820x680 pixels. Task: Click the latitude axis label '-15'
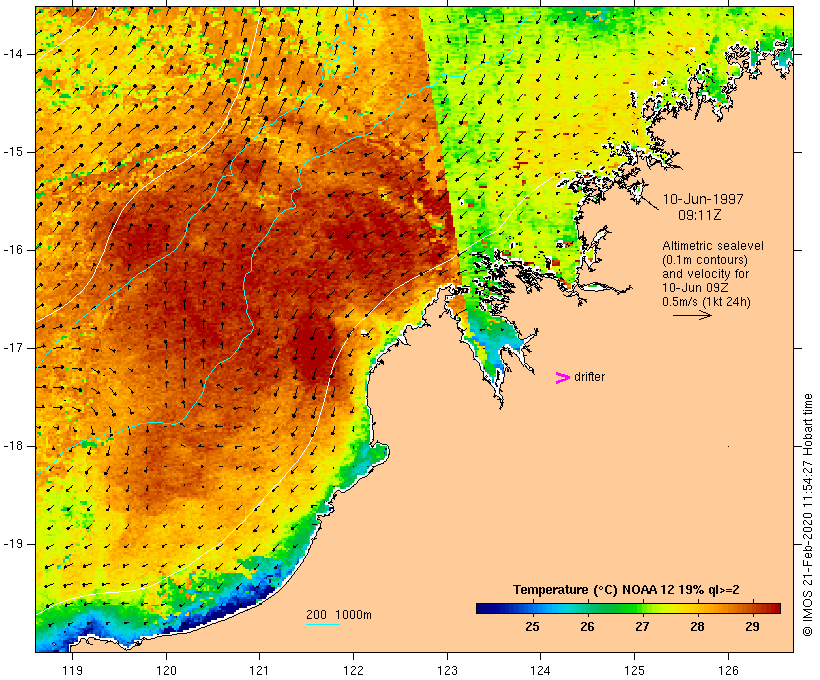[12, 152]
